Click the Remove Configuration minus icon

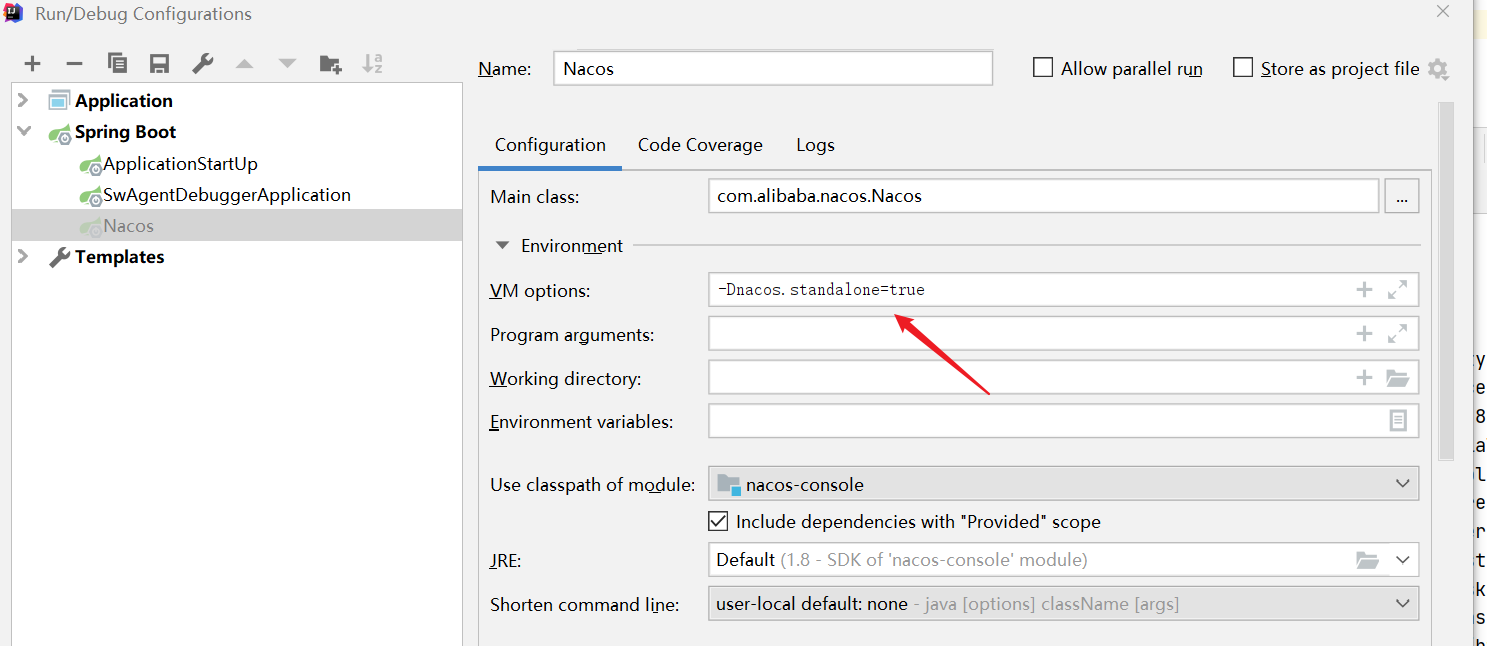(74, 64)
